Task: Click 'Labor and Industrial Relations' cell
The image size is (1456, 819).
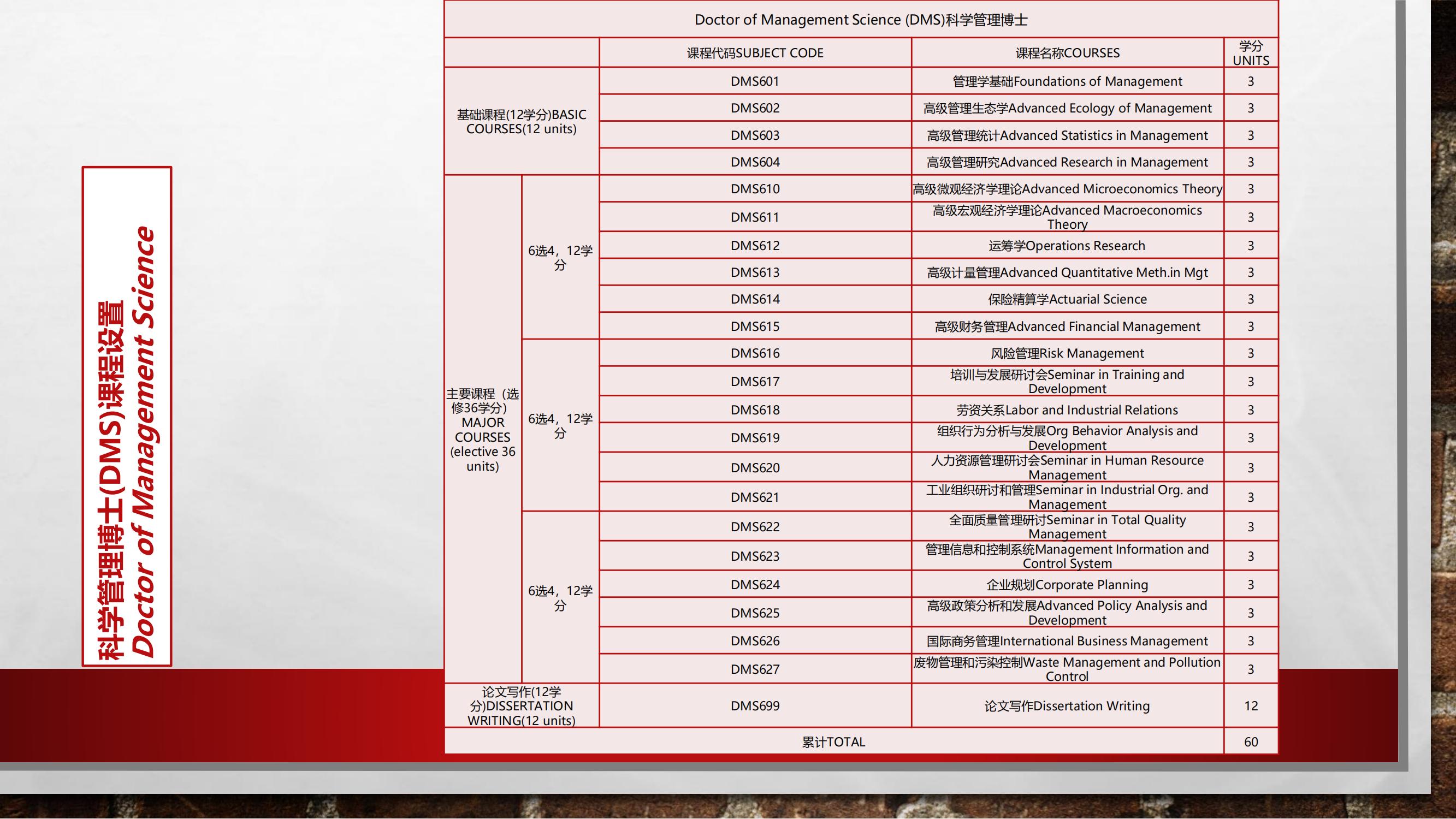Action: 1067,409
